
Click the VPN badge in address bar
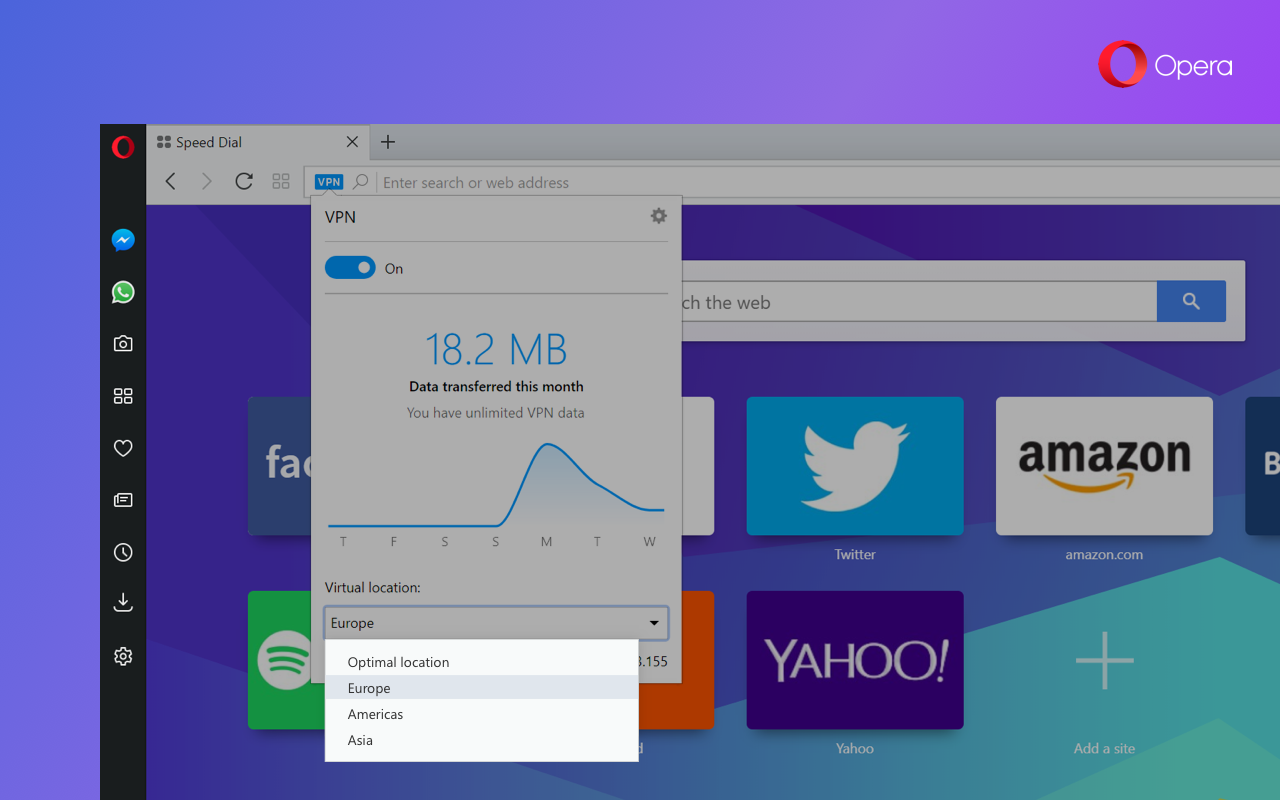[x=328, y=182]
